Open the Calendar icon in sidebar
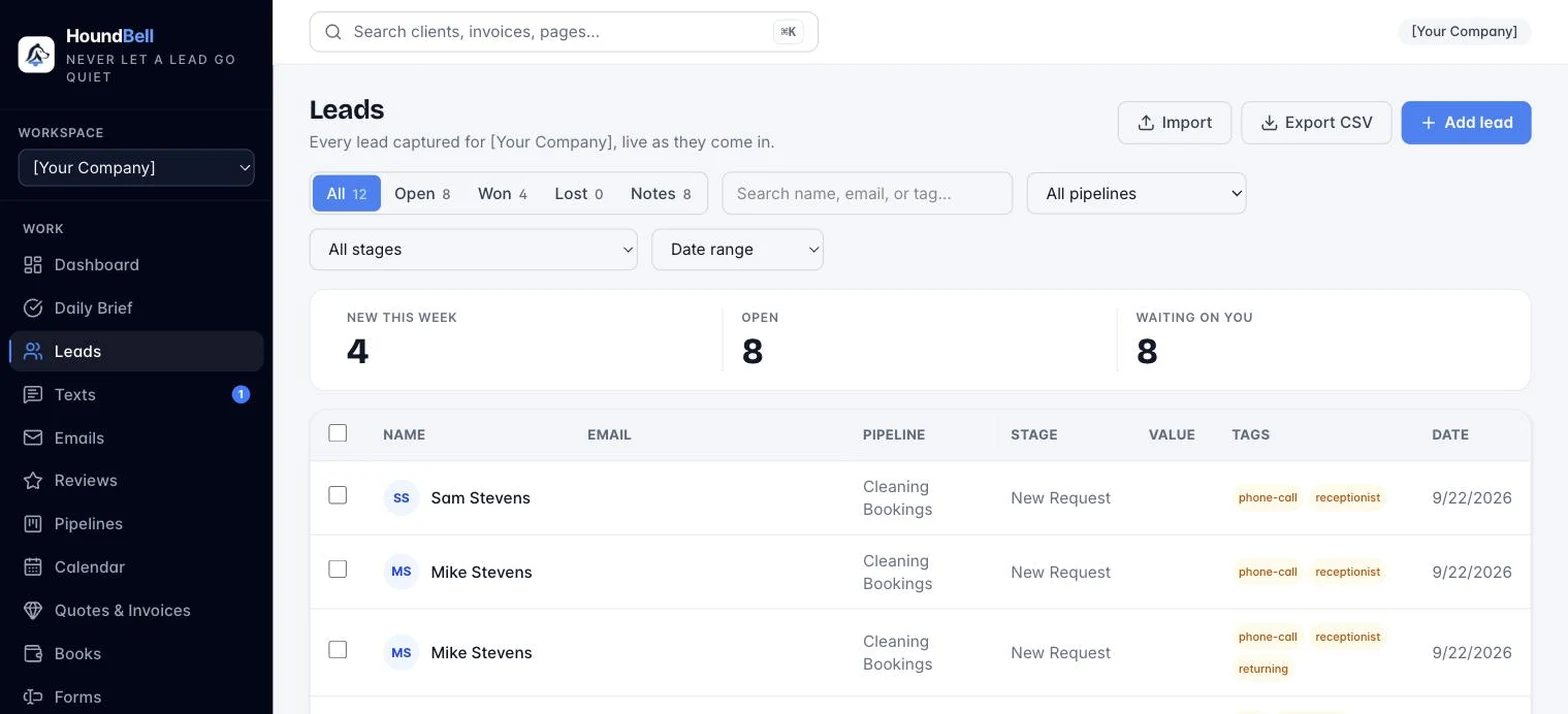Viewport: 1568px width, 714px height. pos(33,567)
